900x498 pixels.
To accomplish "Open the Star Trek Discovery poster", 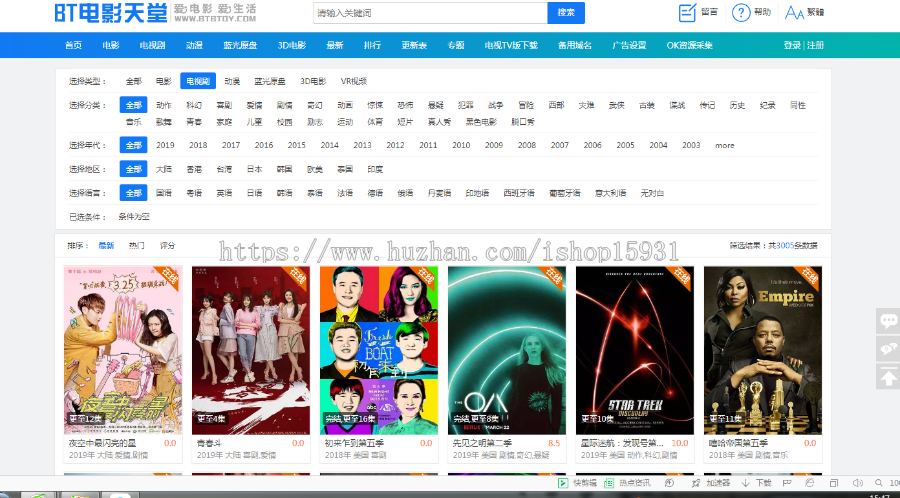I will [x=635, y=350].
